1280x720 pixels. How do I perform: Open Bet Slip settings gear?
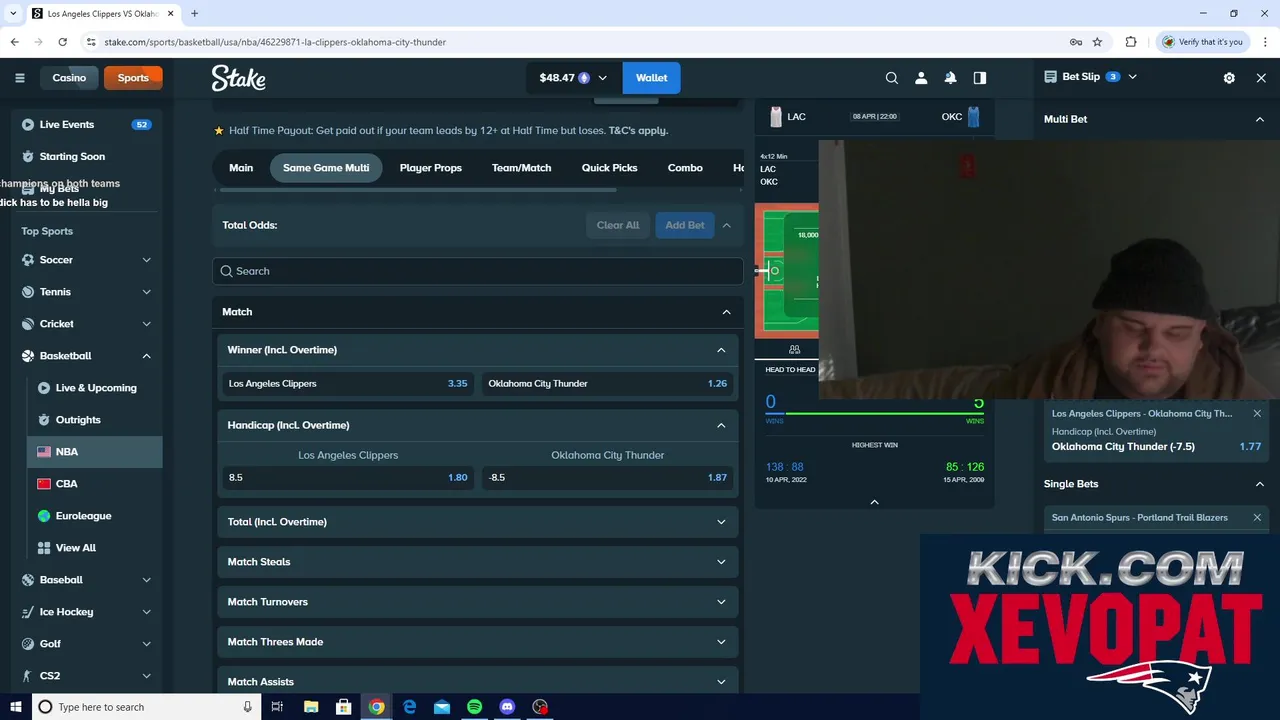tap(1229, 78)
